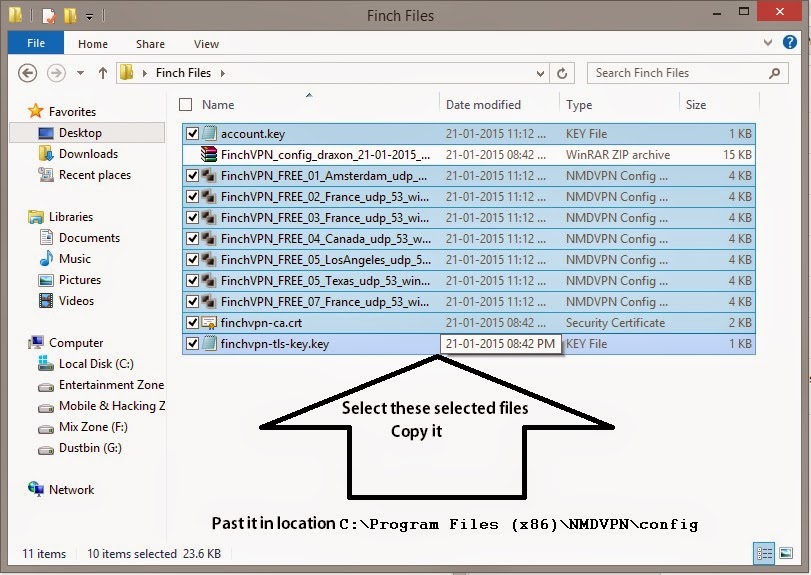
Task: Open the Share ribbon tab
Action: click(x=150, y=44)
